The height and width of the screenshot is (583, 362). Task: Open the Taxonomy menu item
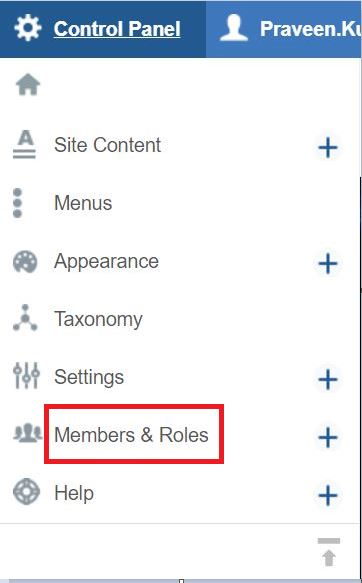(98, 319)
